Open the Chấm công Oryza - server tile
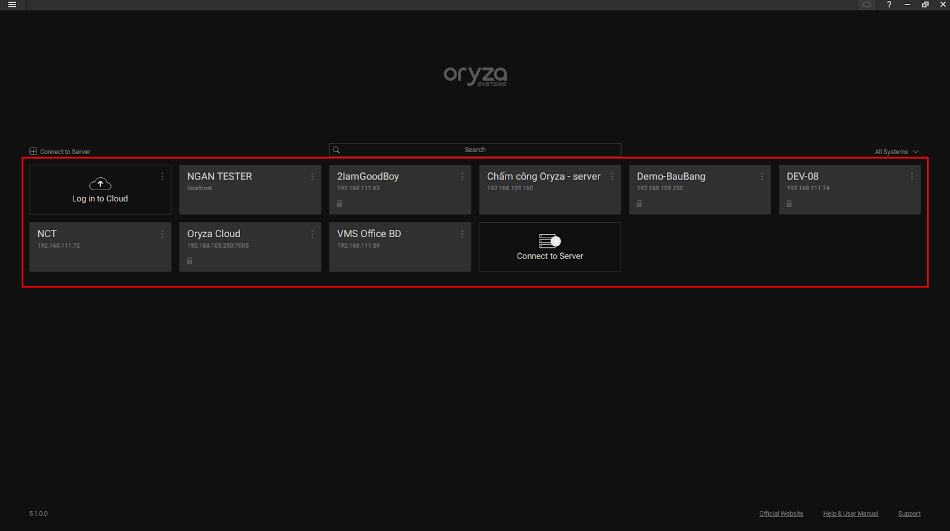Image resolution: width=950 pixels, height=531 pixels. (550, 190)
